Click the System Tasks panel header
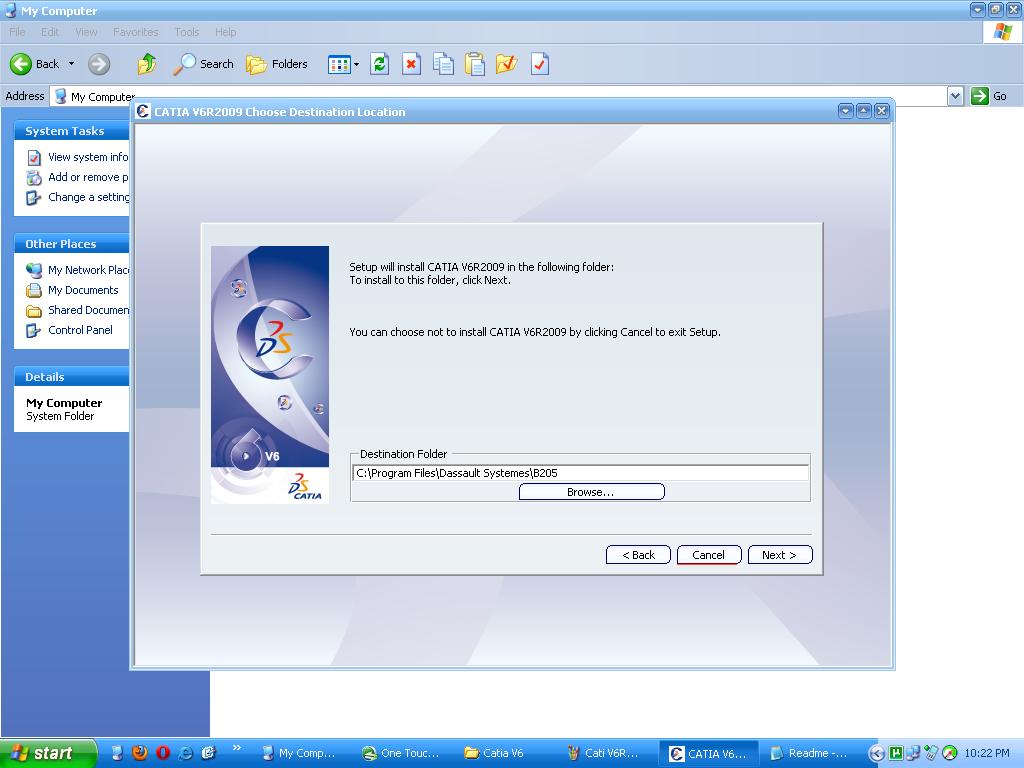 tap(71, 131)
